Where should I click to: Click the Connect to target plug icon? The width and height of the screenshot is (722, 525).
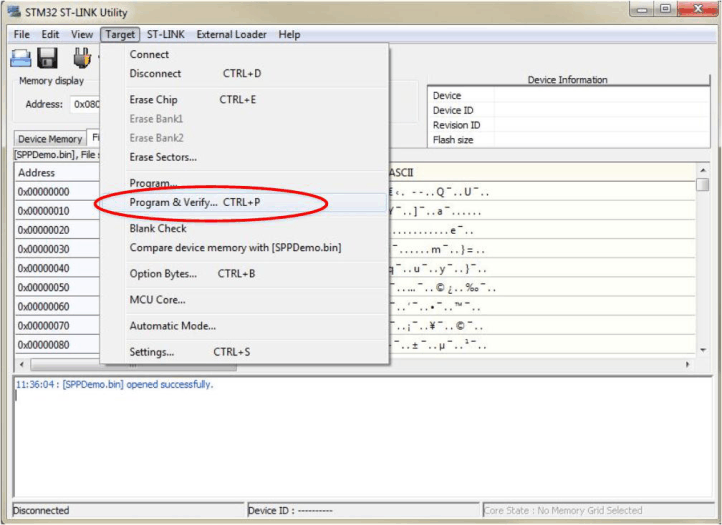click(82, 58)
